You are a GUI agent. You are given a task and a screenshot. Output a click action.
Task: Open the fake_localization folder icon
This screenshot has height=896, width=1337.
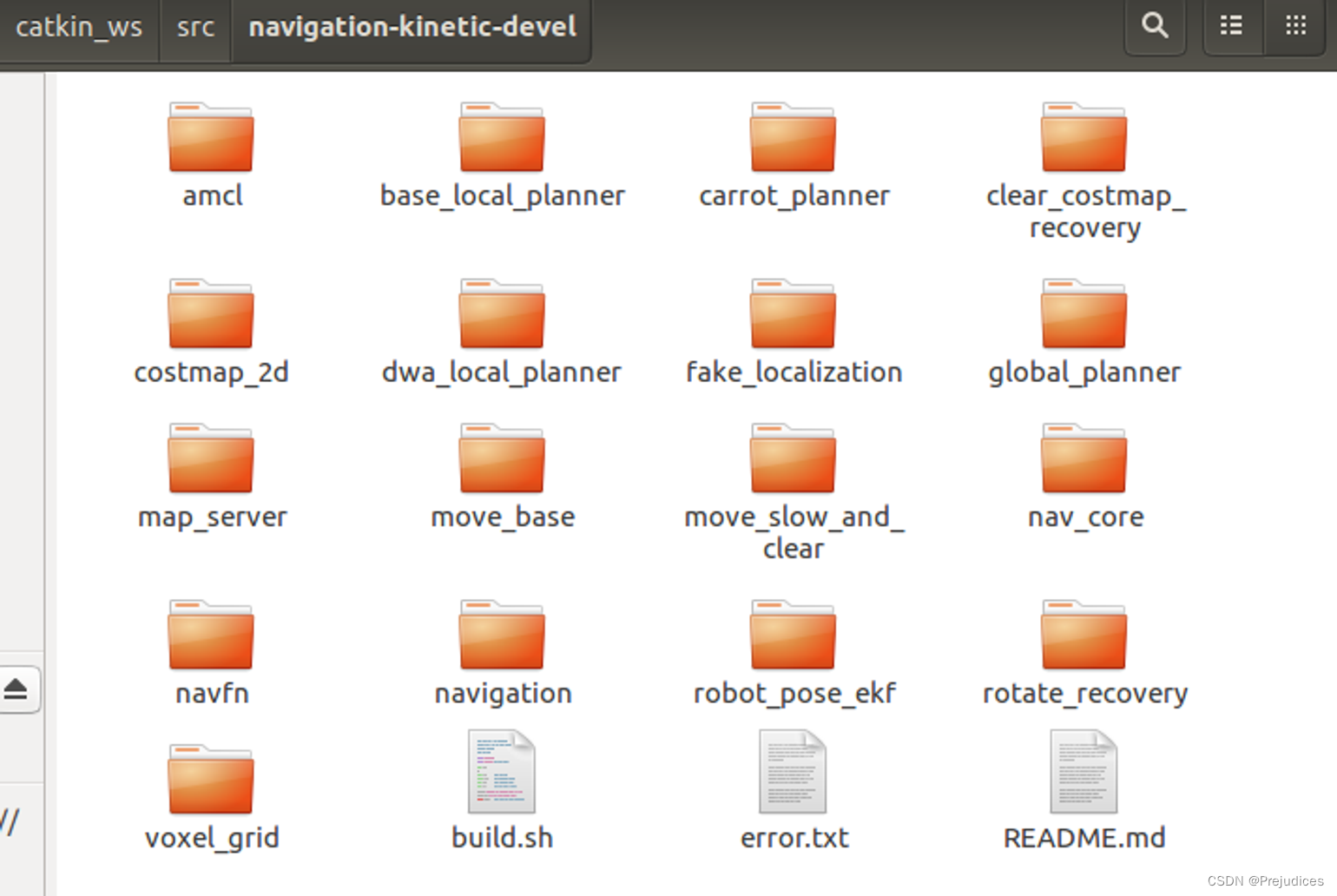pos(793,313)
